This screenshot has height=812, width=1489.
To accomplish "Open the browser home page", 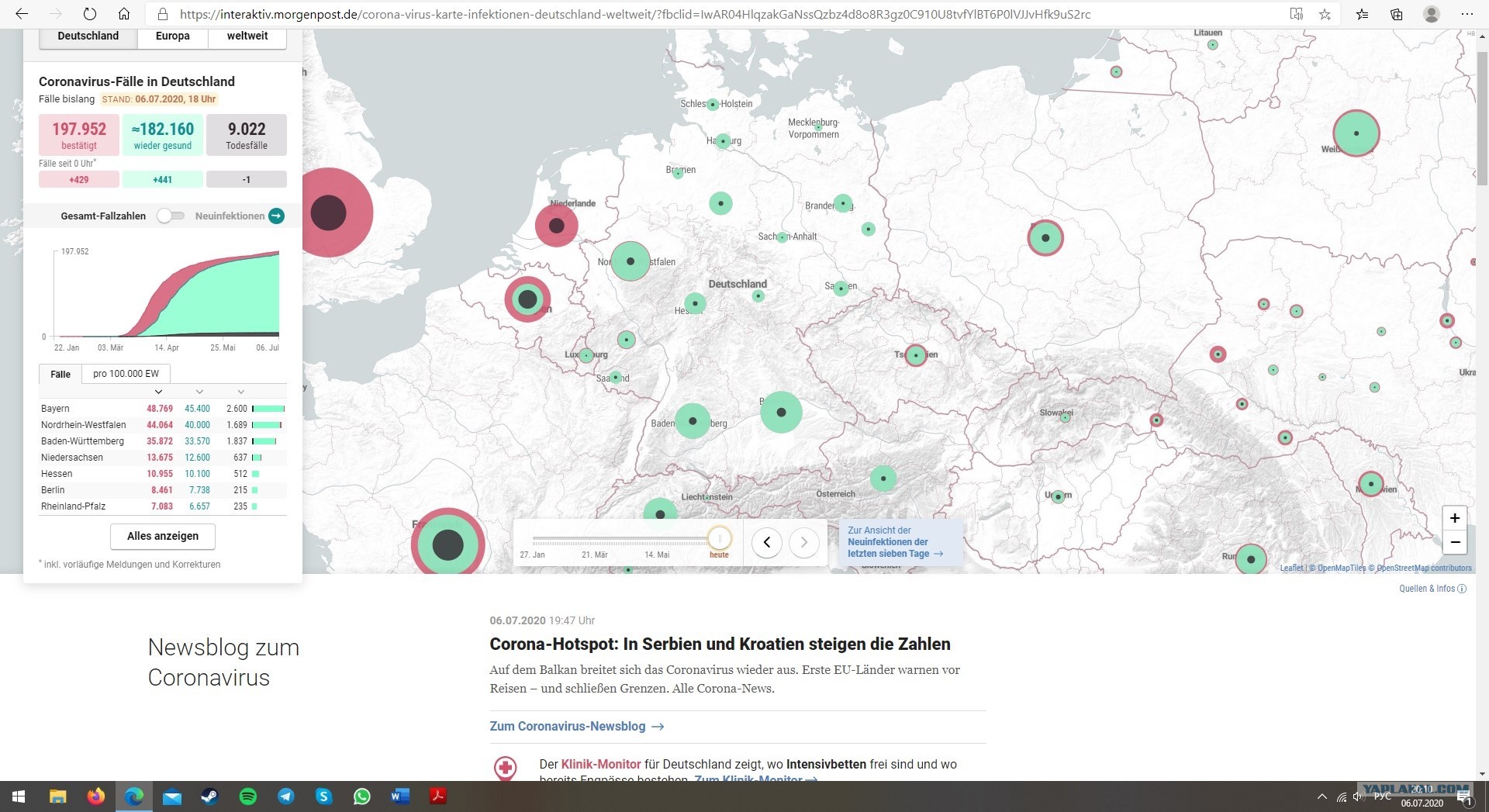I will click(124, 14).
